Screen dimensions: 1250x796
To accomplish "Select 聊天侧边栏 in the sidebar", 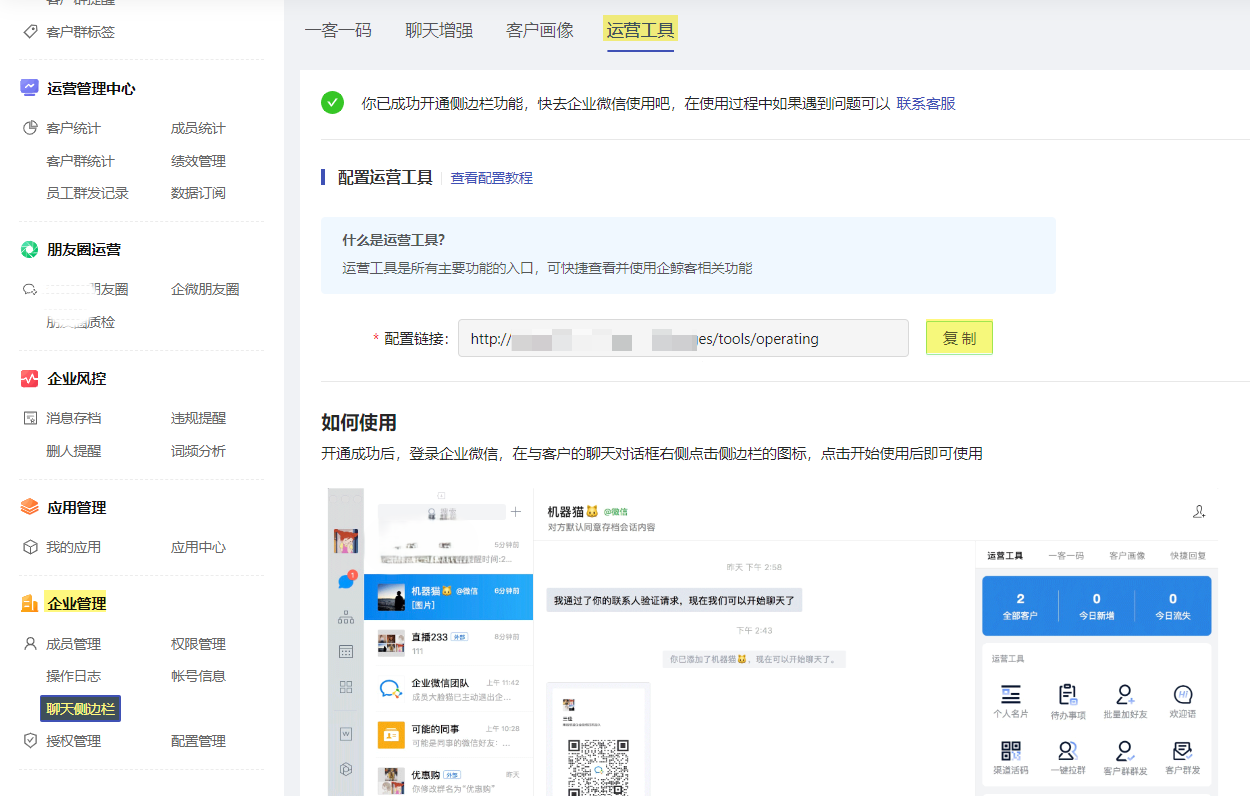I will 81,709.
